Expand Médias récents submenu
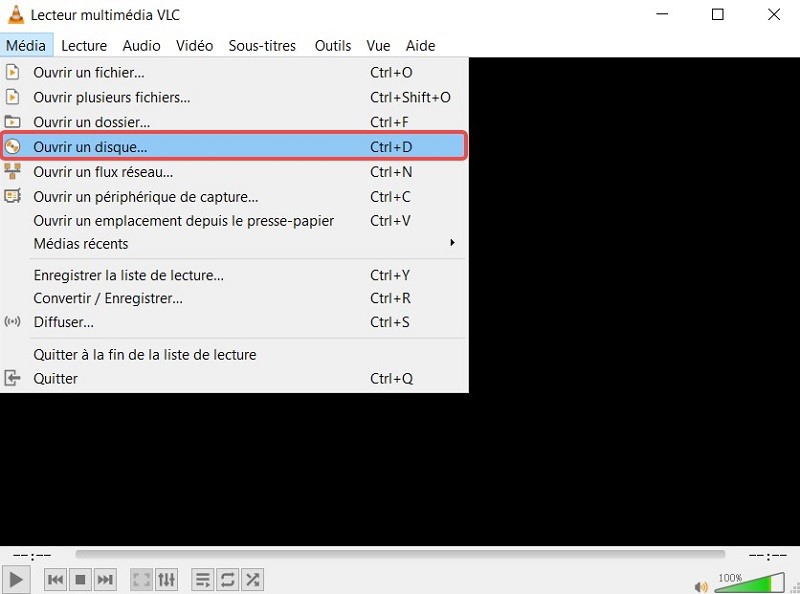This screenshot has width=800, height=594. tap(234, 244)
